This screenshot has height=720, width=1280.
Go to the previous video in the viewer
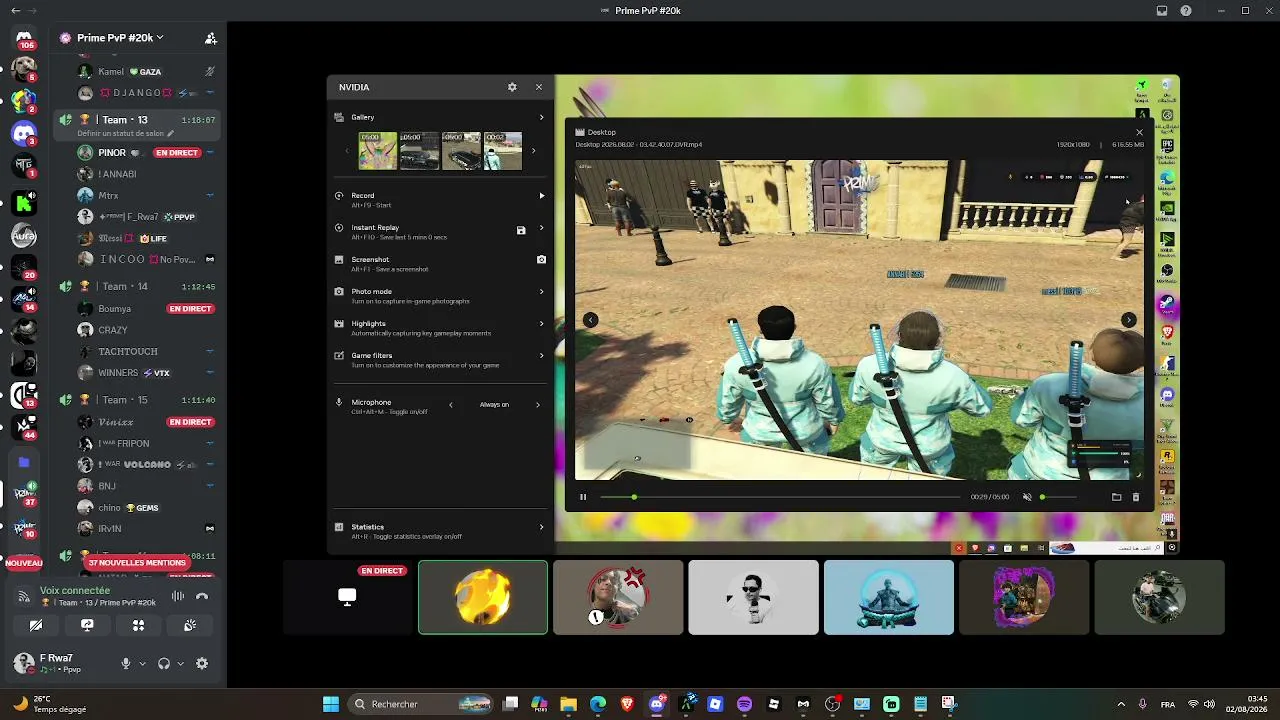(x=590, y=320)
